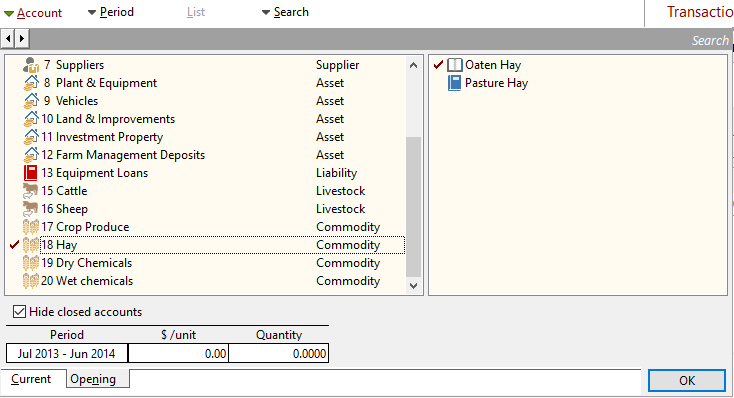Click the List menu item
The width and height of the screenshot is (734, 398).
[x=196, y=12]
